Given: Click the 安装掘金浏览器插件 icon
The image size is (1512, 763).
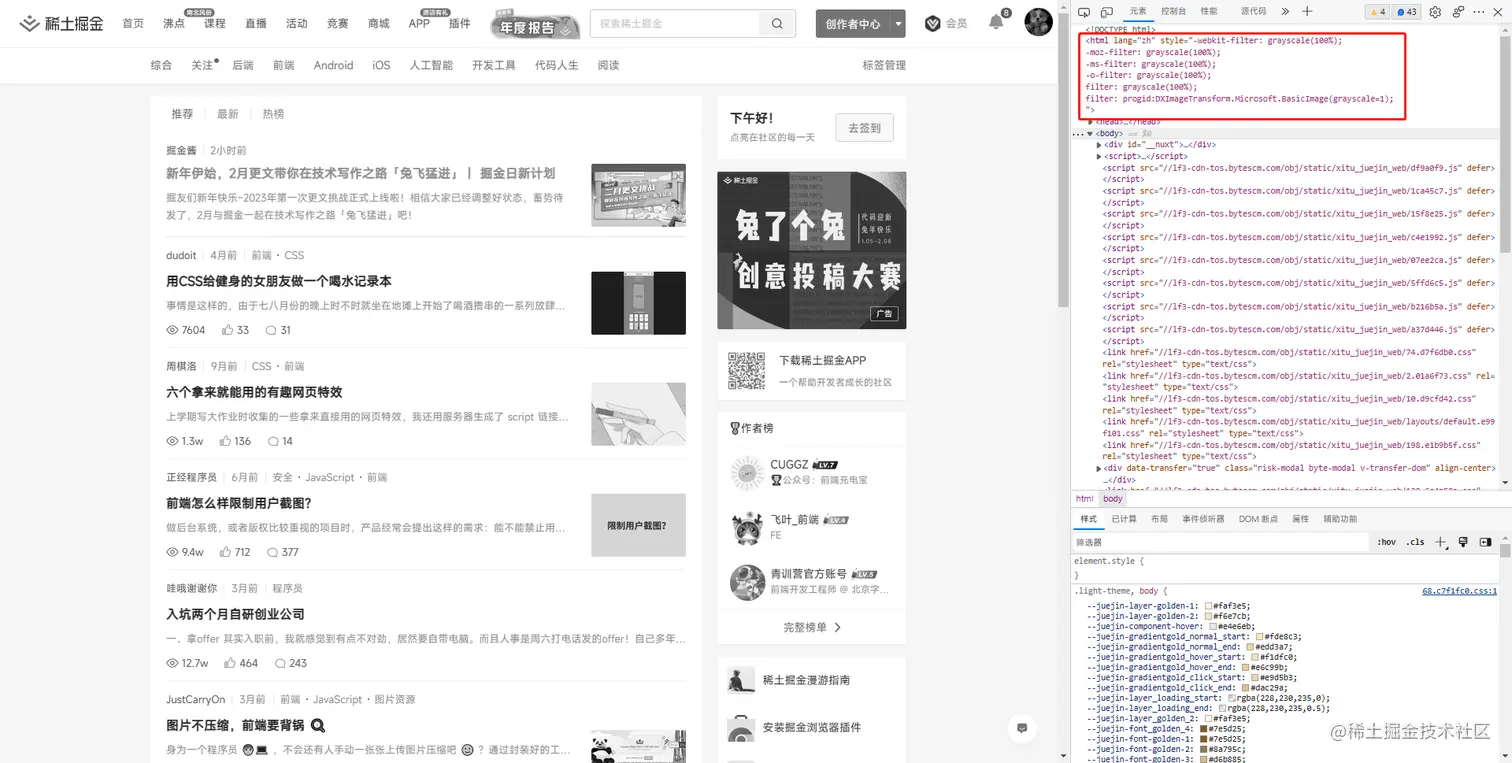Looking at the screenshot, I should click(741, 728).
